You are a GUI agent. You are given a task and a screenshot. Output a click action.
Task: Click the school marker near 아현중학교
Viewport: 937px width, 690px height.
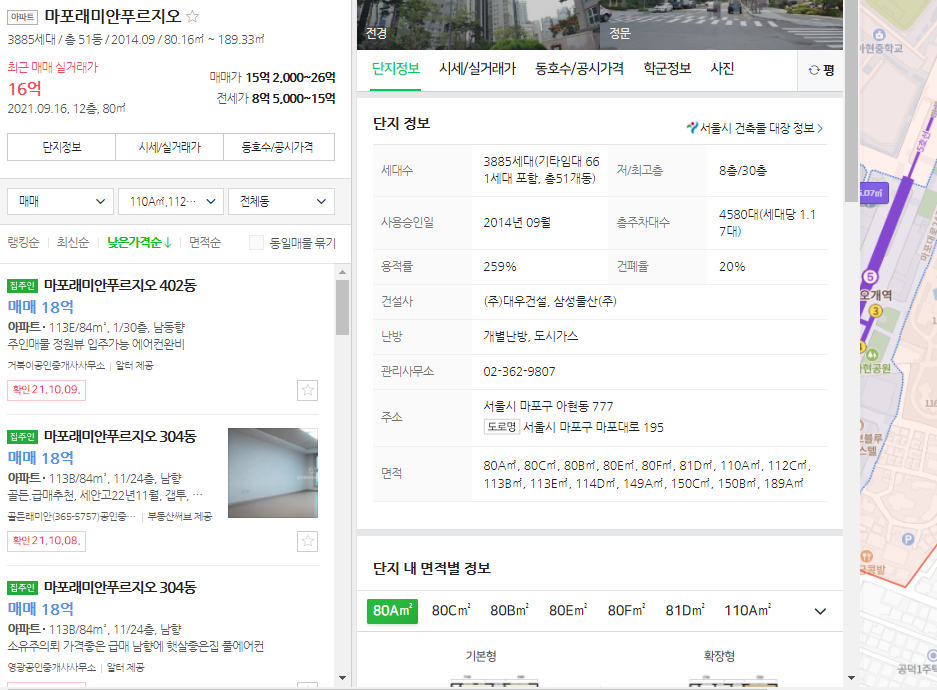[879, 35]
